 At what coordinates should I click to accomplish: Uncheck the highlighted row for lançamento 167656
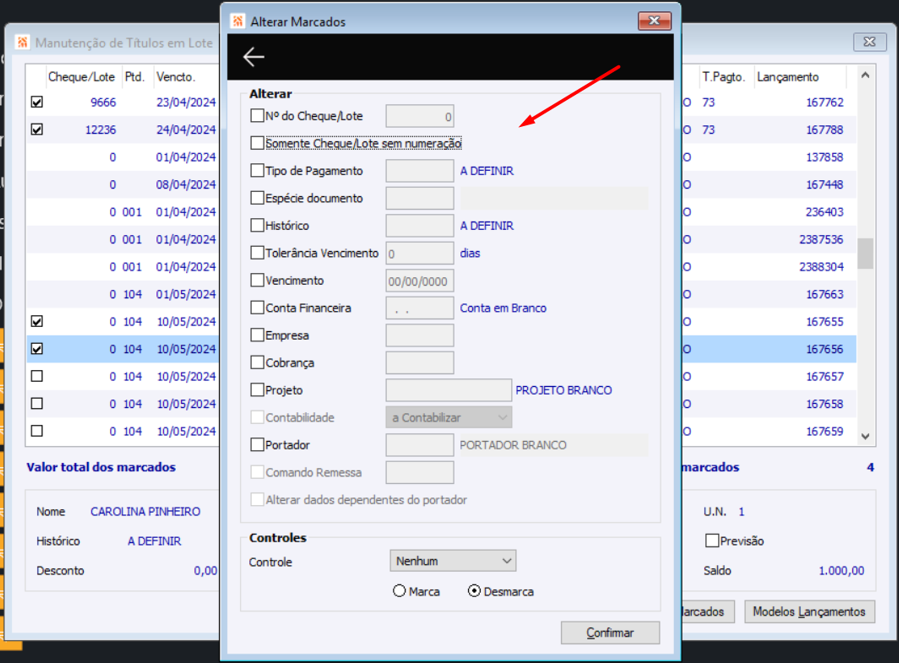(x=37, y=349)
